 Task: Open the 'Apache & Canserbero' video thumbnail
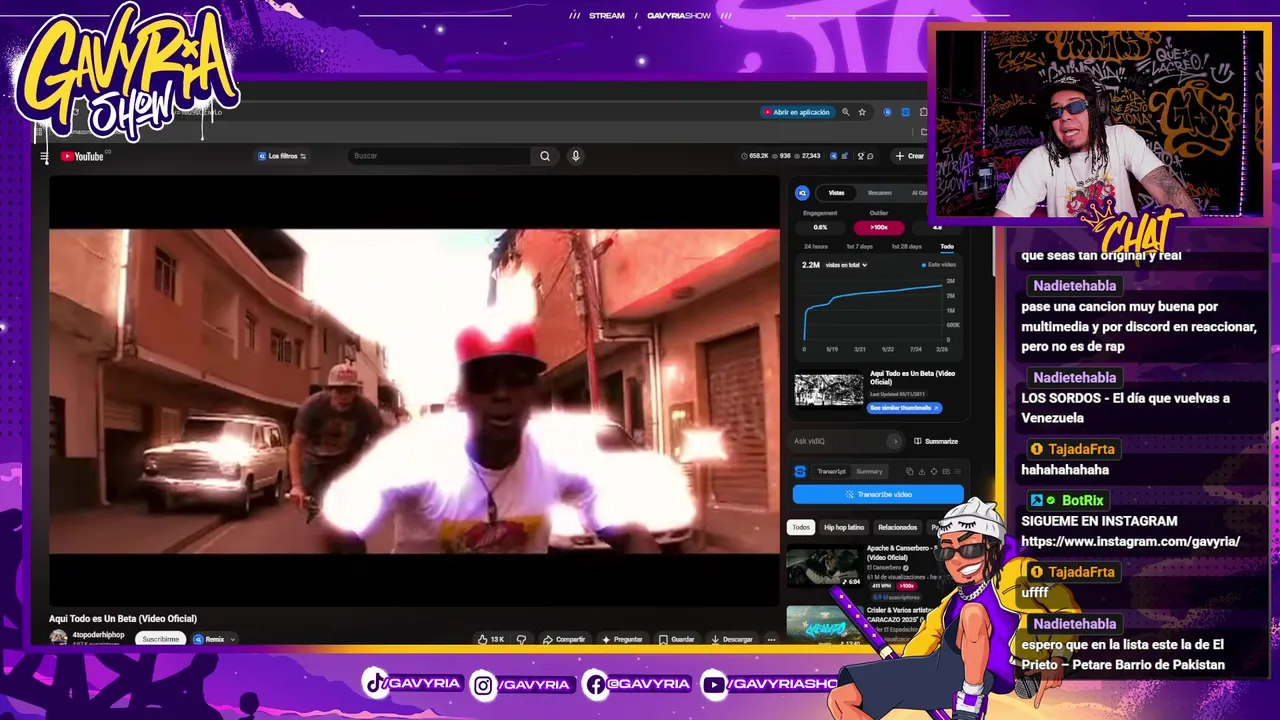[823, 568]
